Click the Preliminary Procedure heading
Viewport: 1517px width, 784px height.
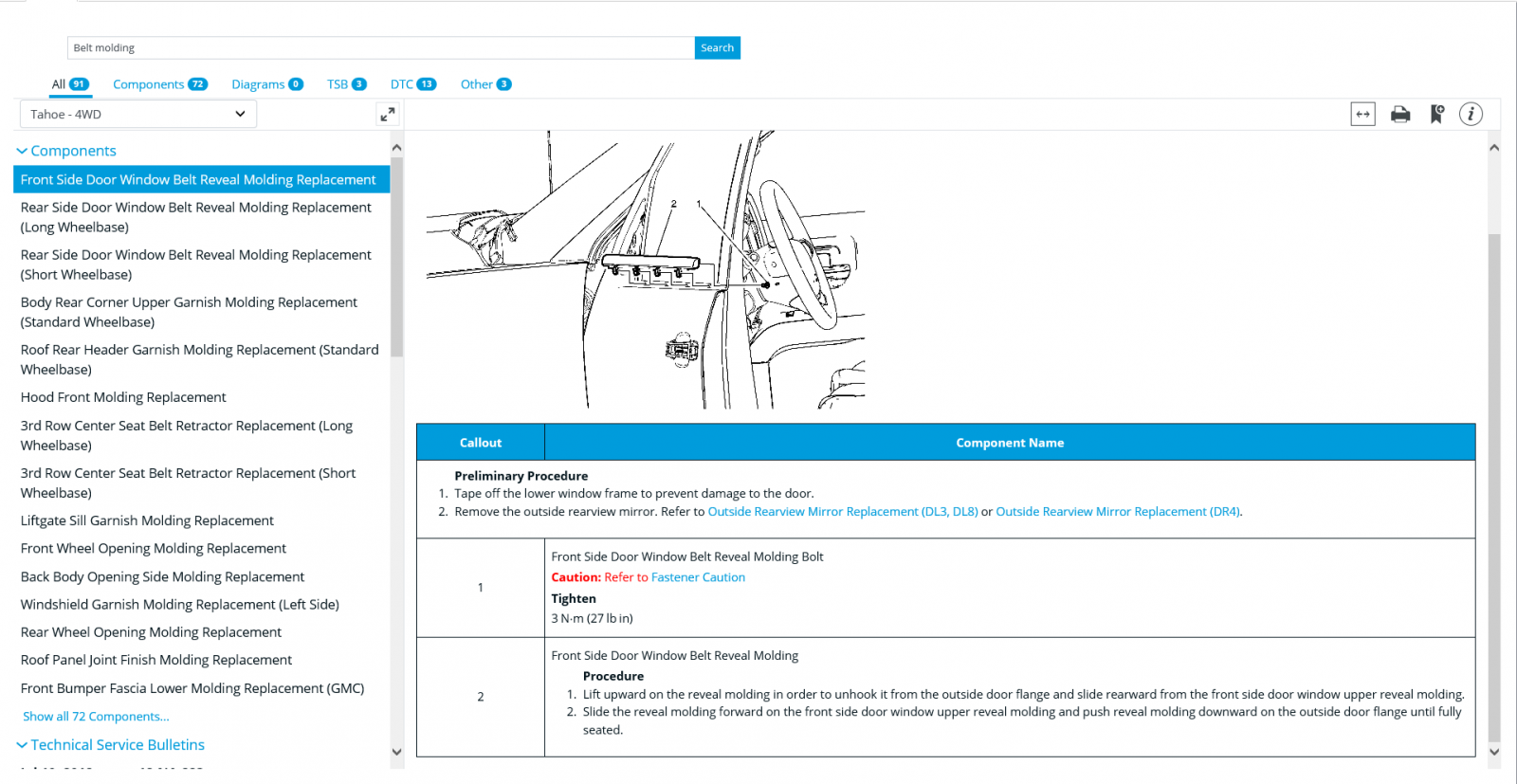[x=521, y=476]
